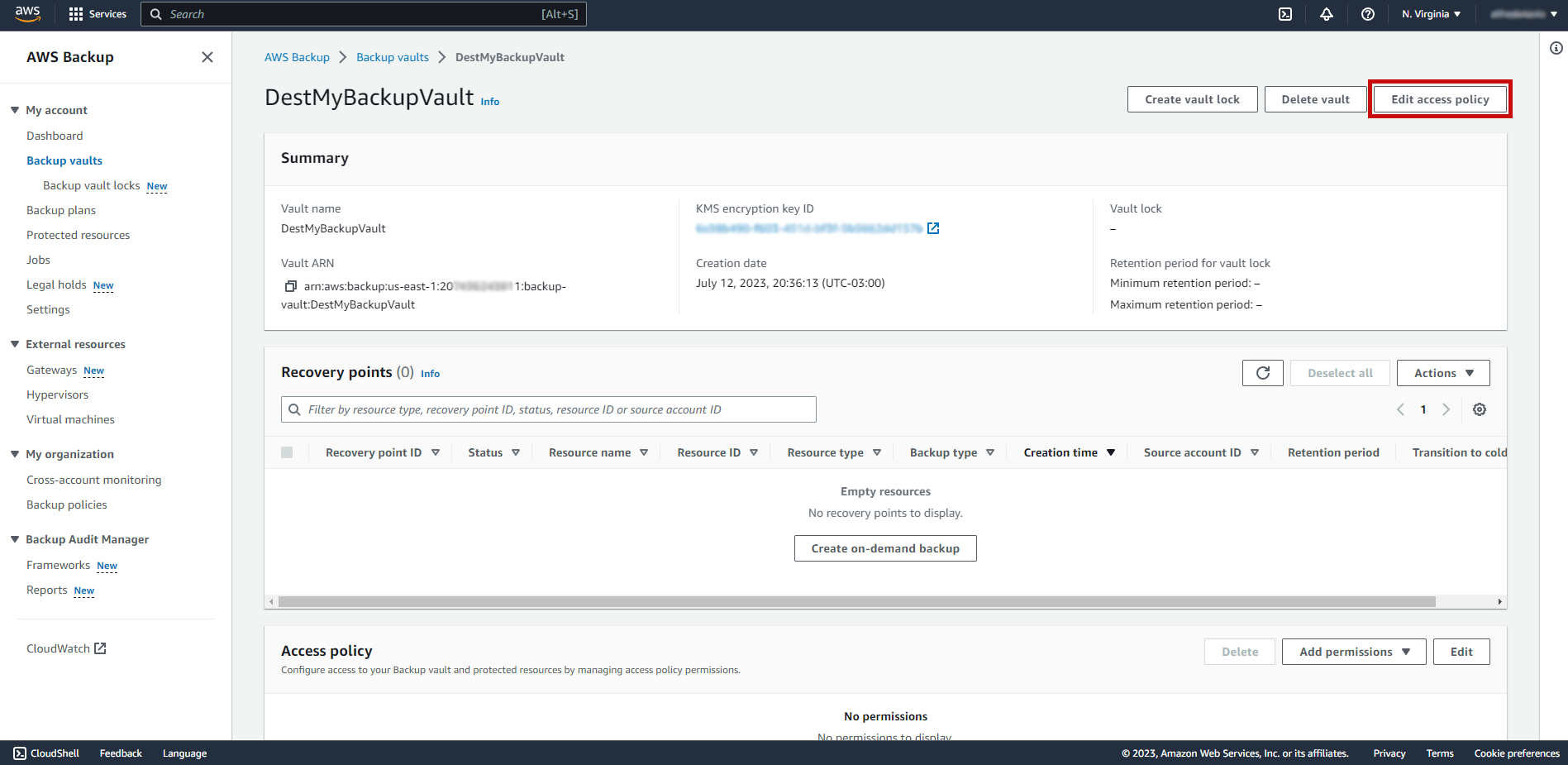This screenshot has height=765, width=1568.
Task: Click the AWS logo home icon
Action: [x=27, y=13]
